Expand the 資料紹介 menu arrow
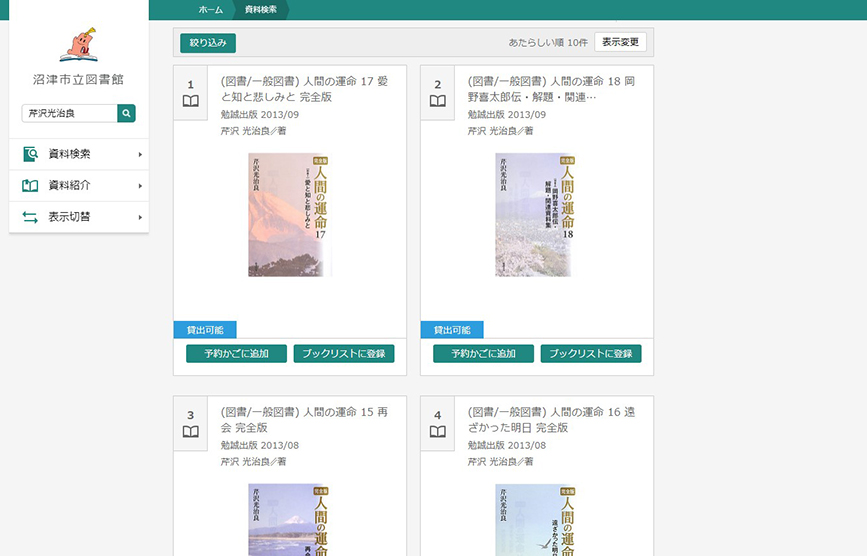This screenshot has width=867, height=556. (140, 186)
